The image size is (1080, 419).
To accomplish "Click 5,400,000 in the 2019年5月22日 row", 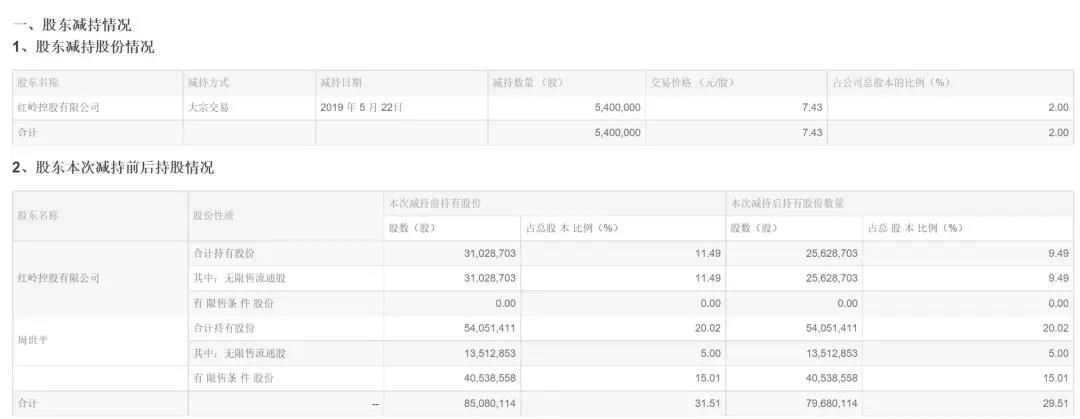I will coord(616,108).
